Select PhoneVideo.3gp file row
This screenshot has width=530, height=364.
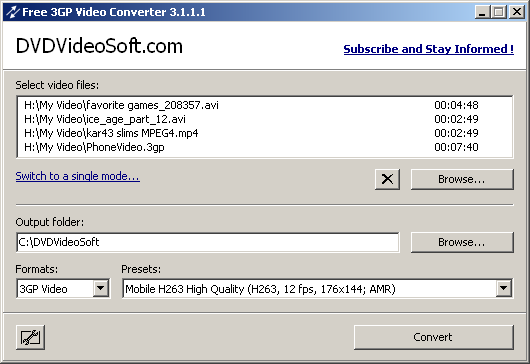(265, 147)
